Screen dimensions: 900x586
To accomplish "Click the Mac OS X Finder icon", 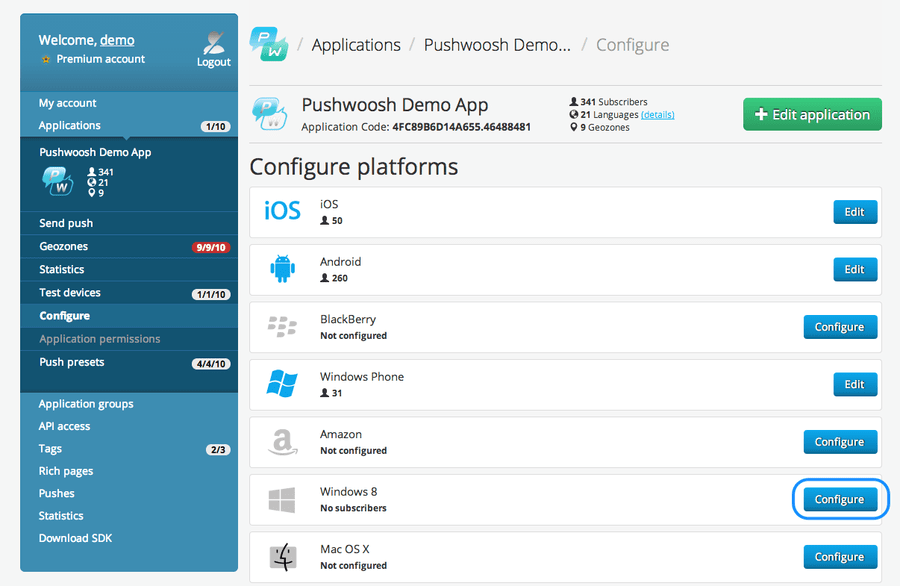I will [x=282, y=557].
